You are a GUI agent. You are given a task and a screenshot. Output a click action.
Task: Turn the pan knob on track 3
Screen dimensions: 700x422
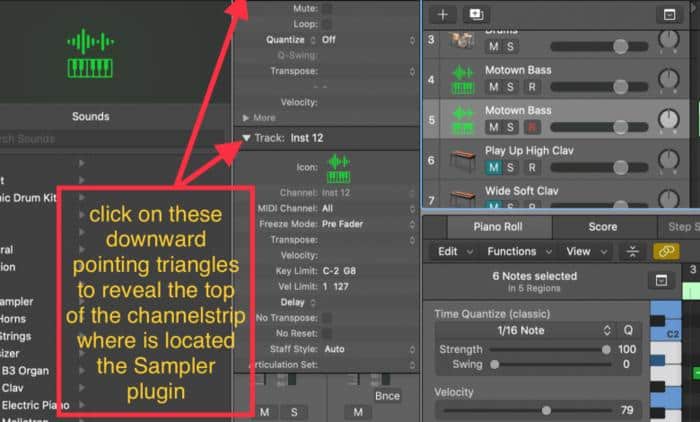coord(669,40)
